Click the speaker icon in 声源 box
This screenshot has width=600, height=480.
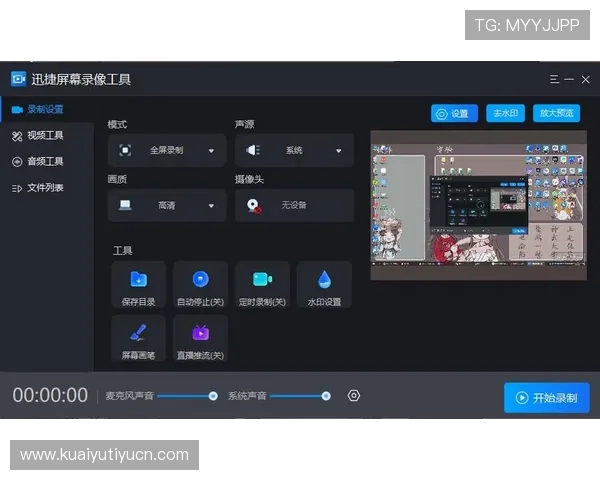(x=253, y=150)
